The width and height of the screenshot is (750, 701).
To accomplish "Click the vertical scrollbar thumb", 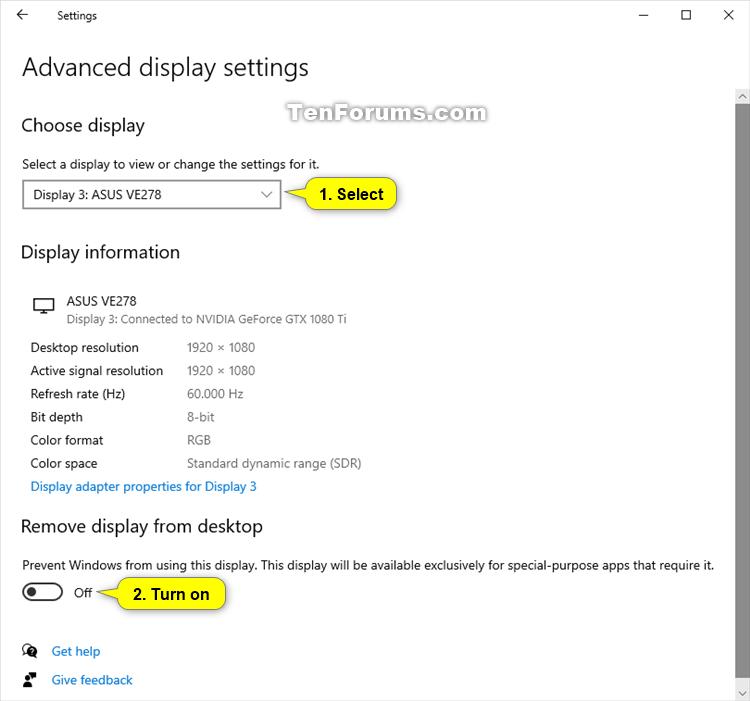I will pos(742,390).
